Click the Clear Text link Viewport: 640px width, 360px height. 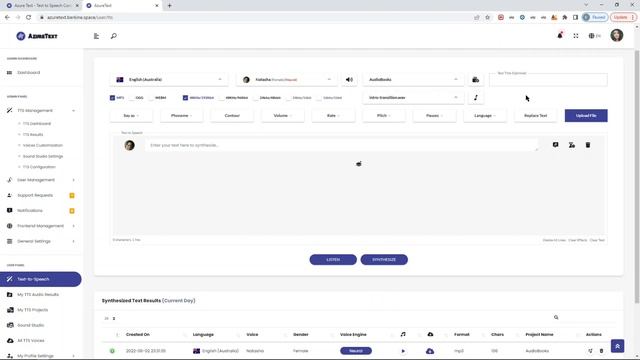pos(597,240)
